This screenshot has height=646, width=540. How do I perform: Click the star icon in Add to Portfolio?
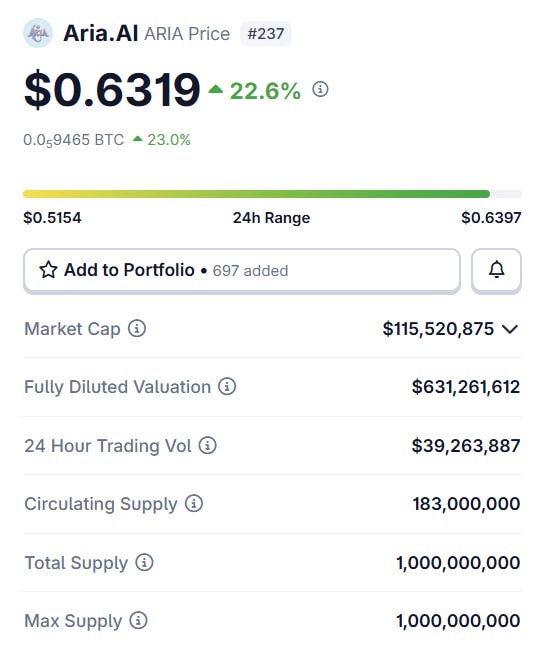48,270
